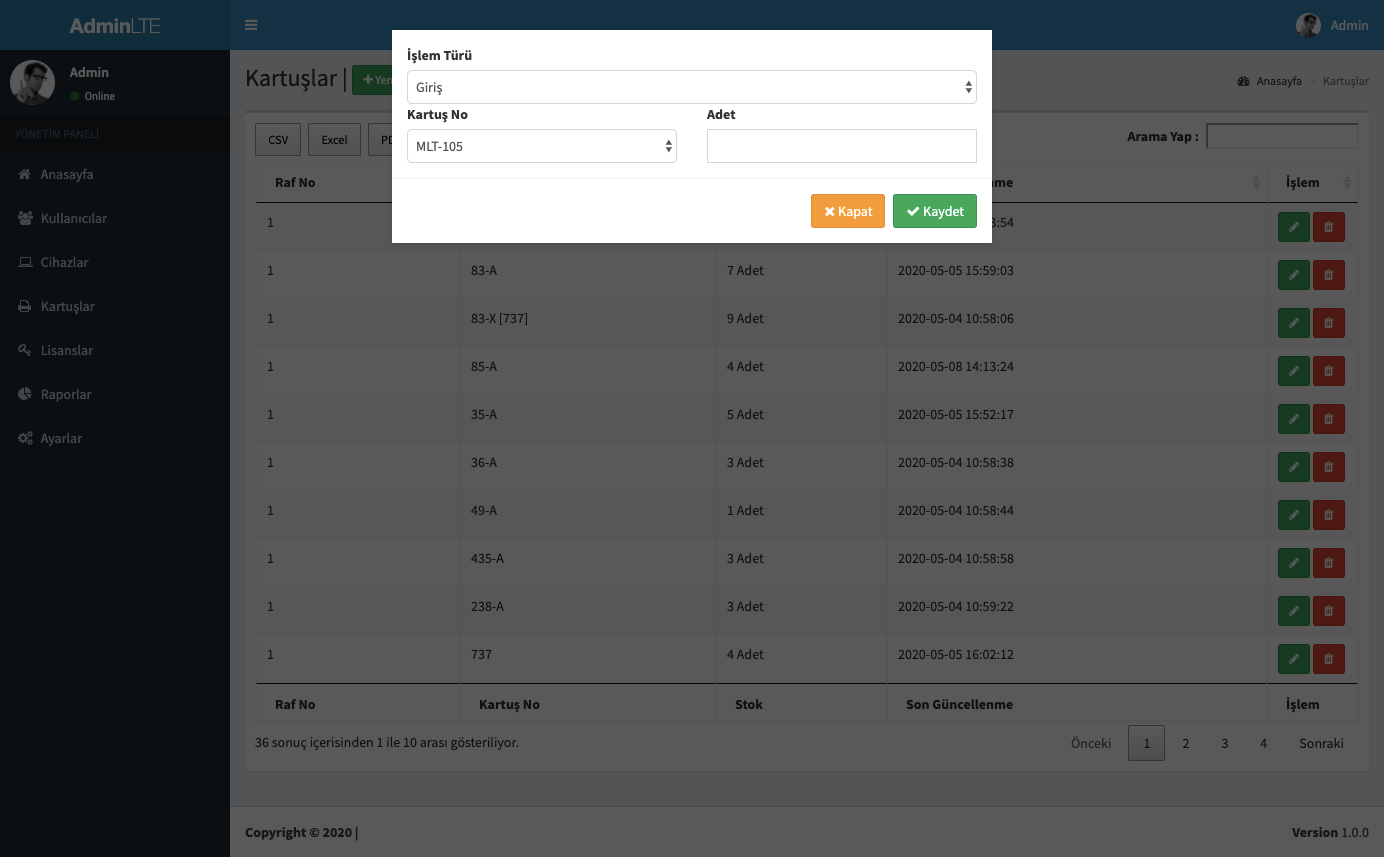This screenshot has width=1384, height=857.
Task: Delete the 83-A cartridge row
Action: point(1329,275)
